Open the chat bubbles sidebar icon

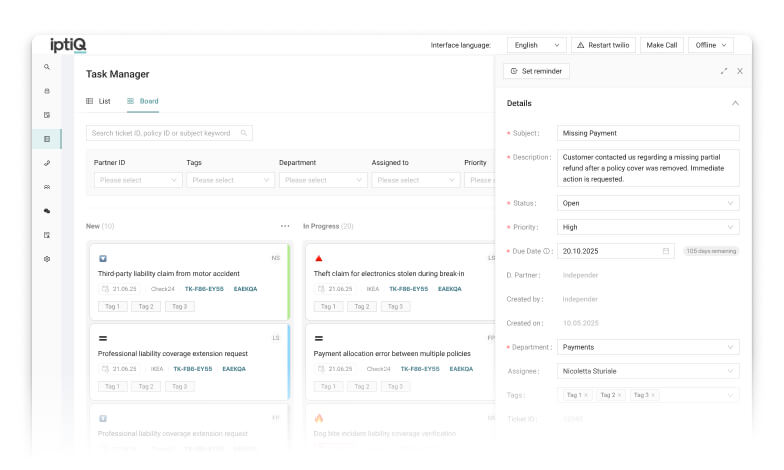click(x=47, y=211)
